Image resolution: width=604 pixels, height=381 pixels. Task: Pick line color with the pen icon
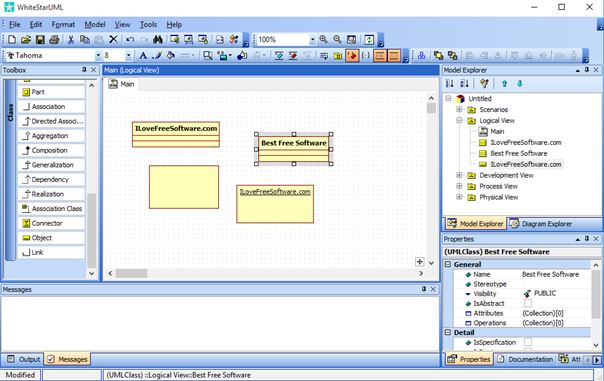point(157,55)
